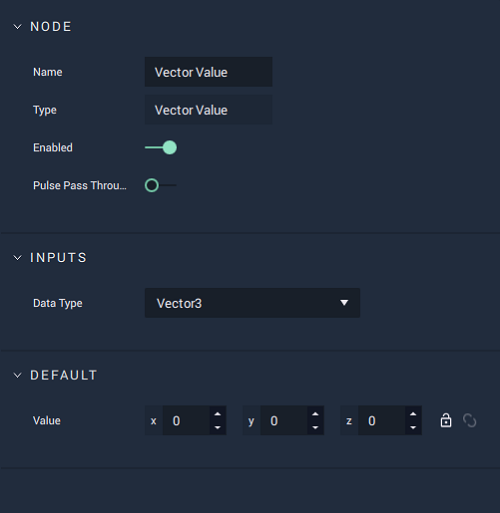
Task: Collapse the INPUTS section chevron
Action: [x=17, y=258]
